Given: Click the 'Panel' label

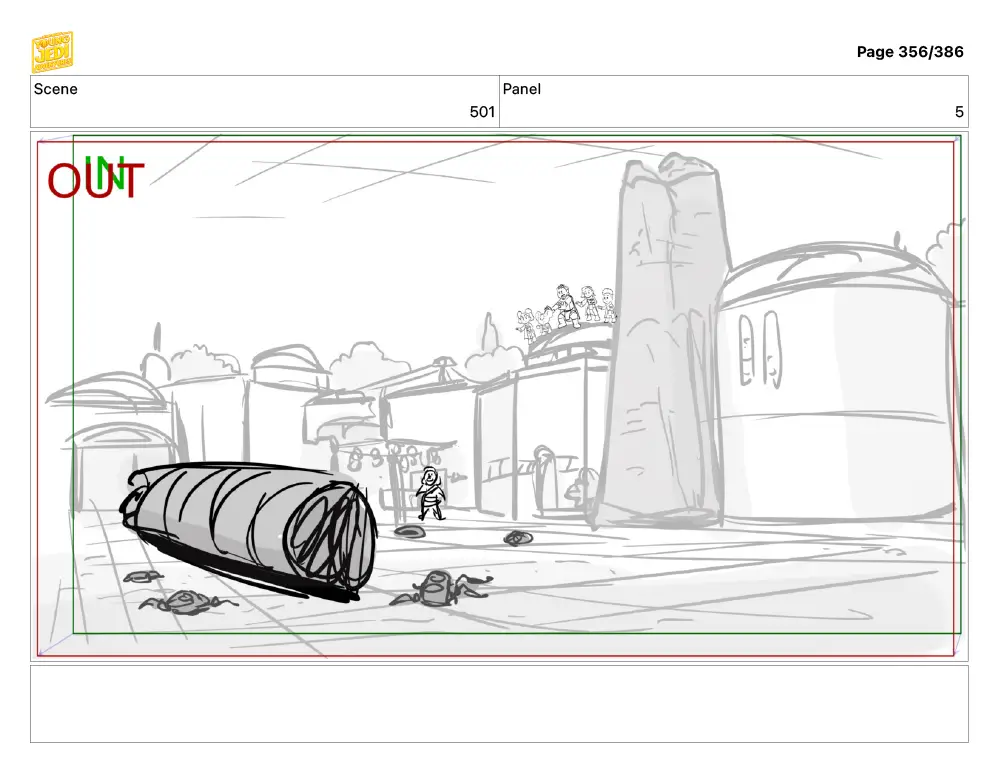Looking at the screenshot, I should [x=522, y=89].
